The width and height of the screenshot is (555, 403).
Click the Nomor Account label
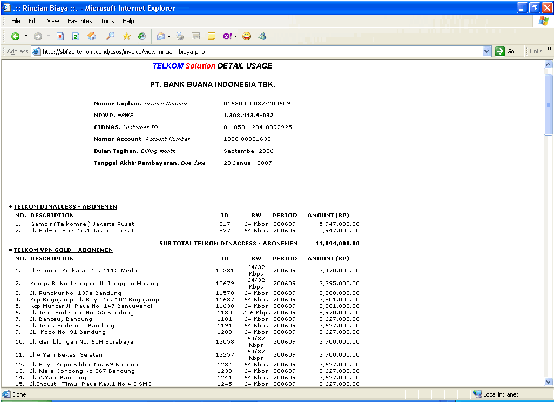[117, 139]
